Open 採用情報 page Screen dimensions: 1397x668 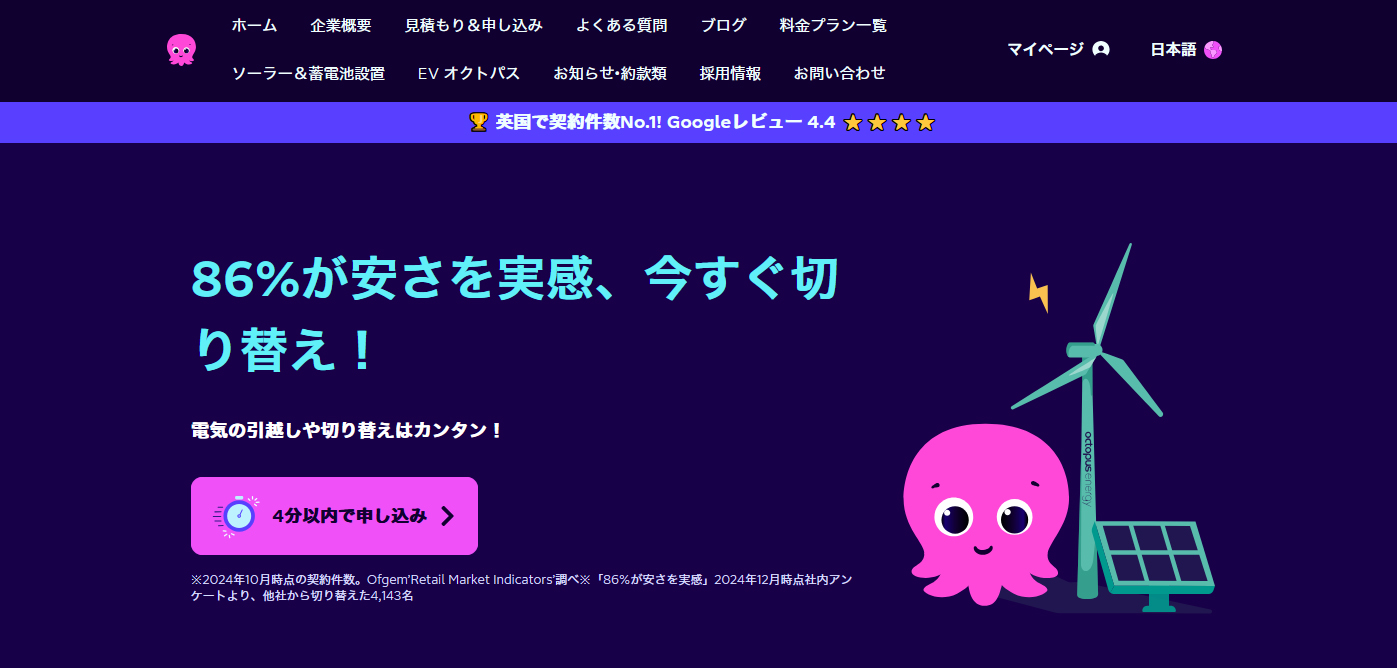[730, 73]
